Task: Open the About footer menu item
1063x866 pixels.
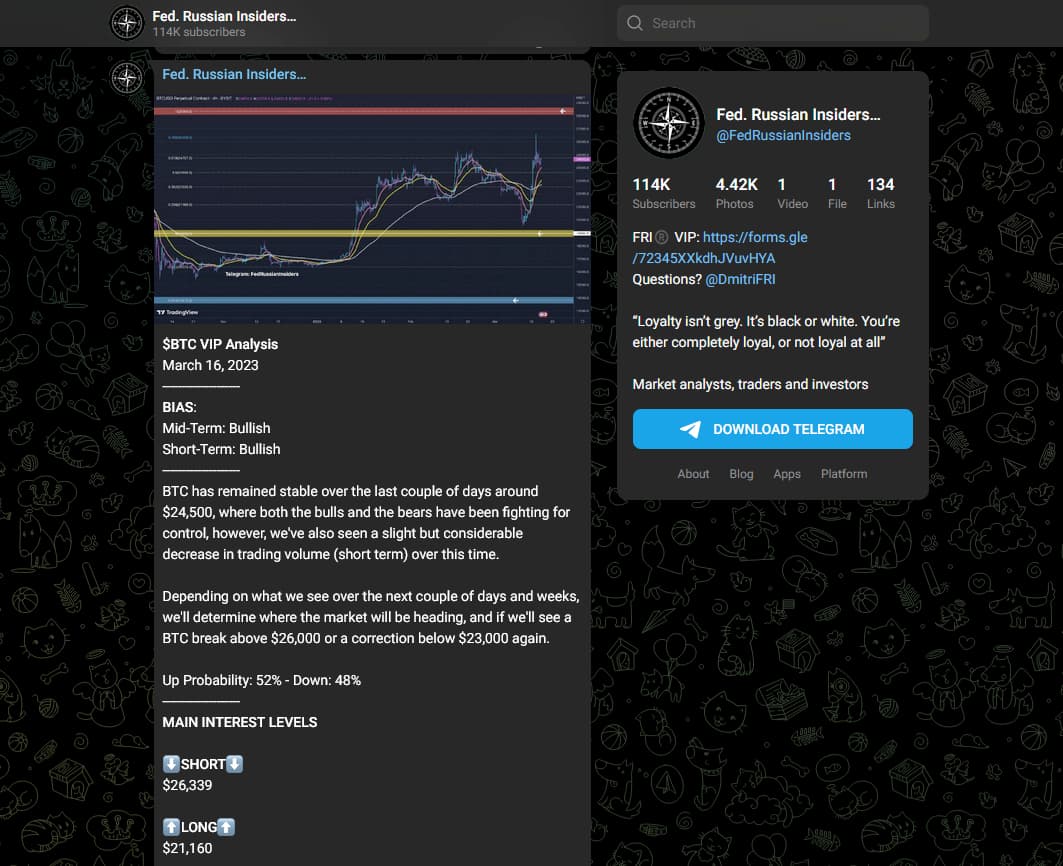Action: 693,473
